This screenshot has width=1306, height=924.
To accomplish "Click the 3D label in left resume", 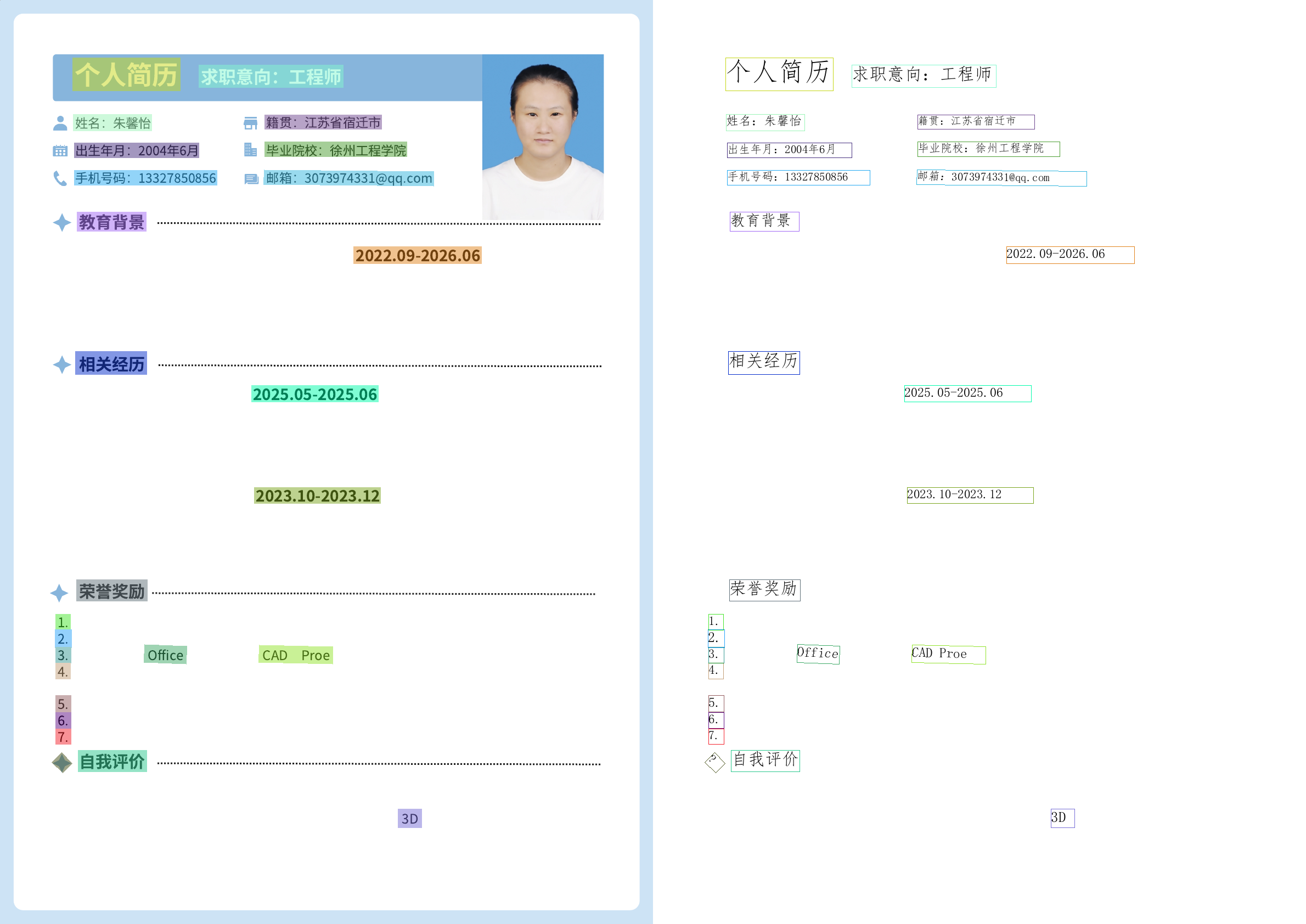I will tap(409, 818).
